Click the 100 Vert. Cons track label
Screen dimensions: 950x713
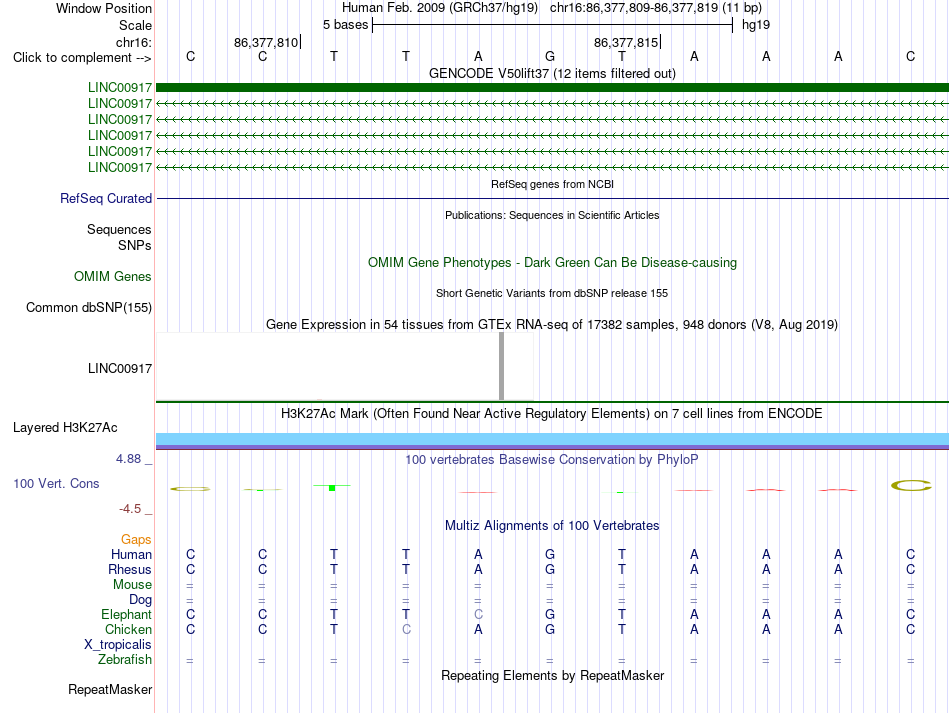56,483
